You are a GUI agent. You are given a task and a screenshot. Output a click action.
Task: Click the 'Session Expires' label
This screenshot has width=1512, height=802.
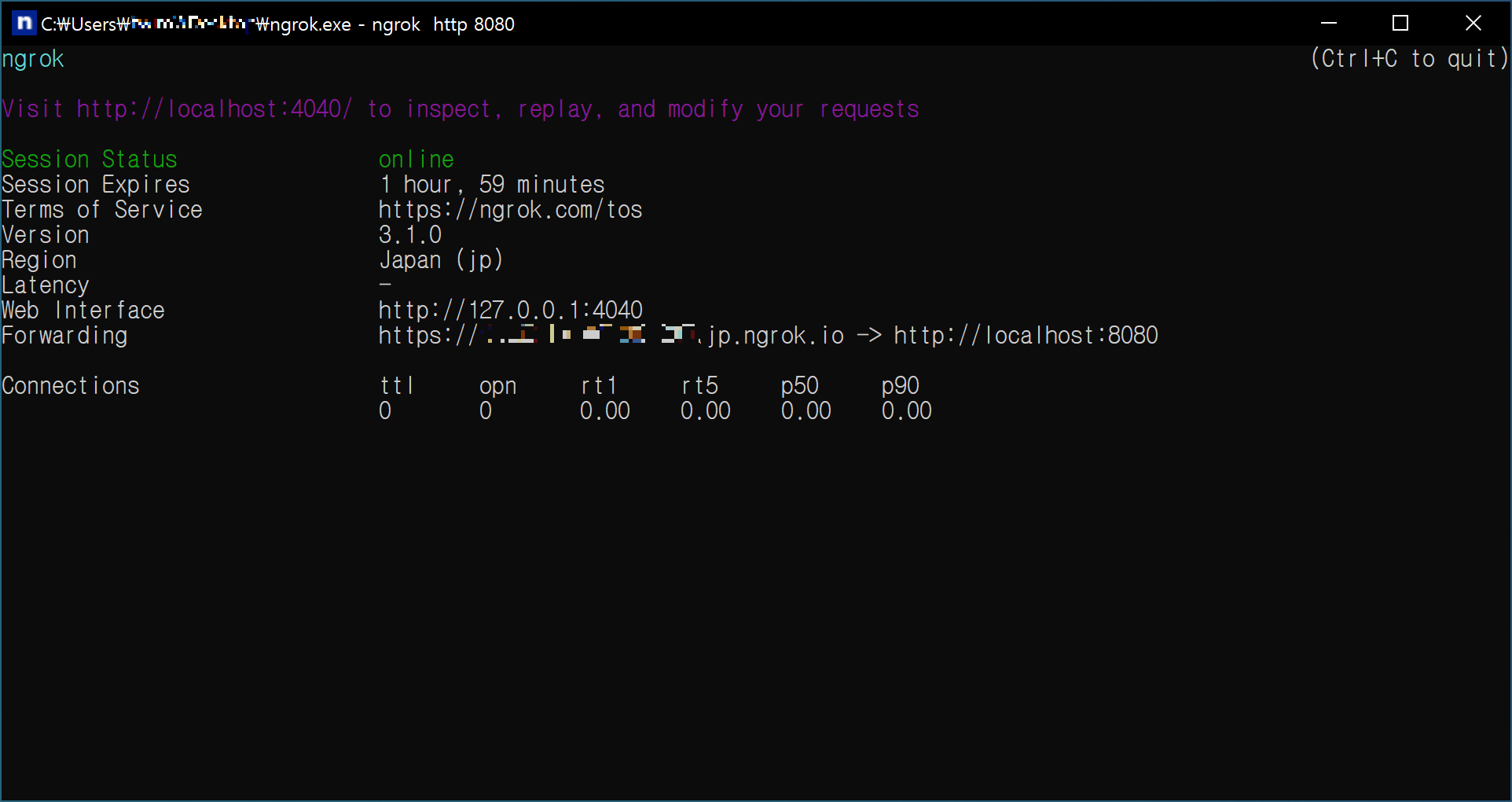pyautogui.click(x=96, y=185)
